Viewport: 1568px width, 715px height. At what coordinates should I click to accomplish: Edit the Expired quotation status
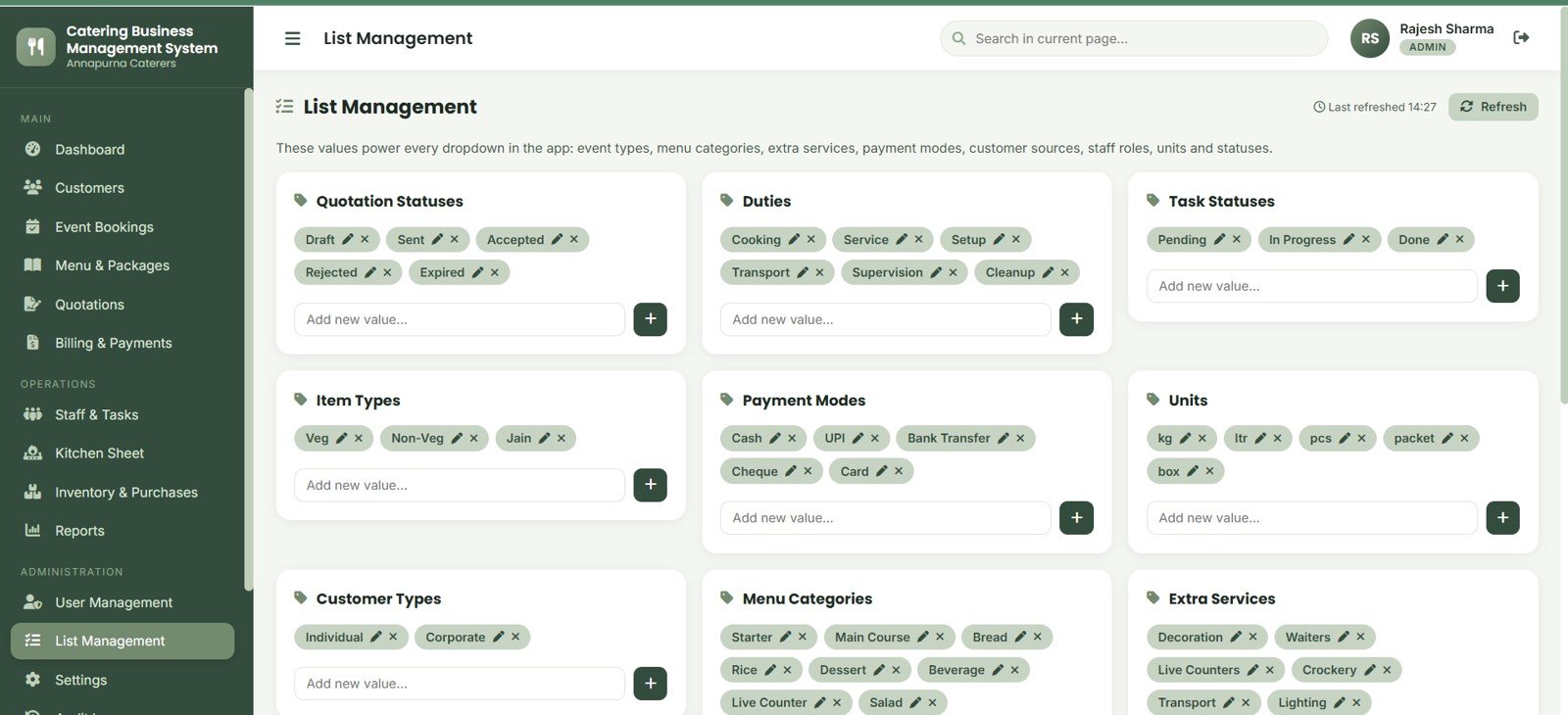(x=477, y=272)
